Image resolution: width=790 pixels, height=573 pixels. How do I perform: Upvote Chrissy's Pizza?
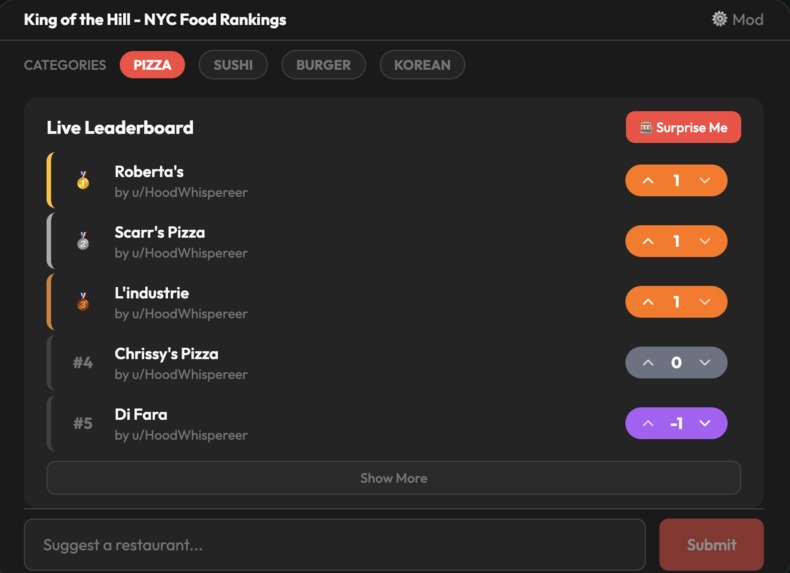pyautogui.click(x=648, y=362)
